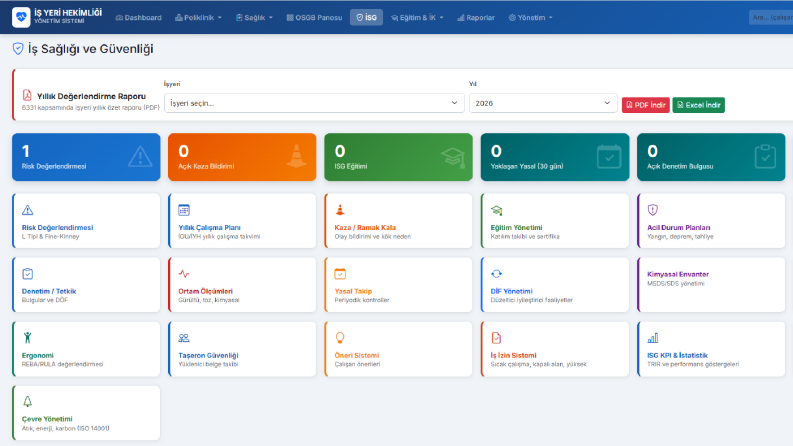Click the Öneri Sistemi lightbulb icon
The height and width of the screenshot is (446, 793).
(340, 338)
